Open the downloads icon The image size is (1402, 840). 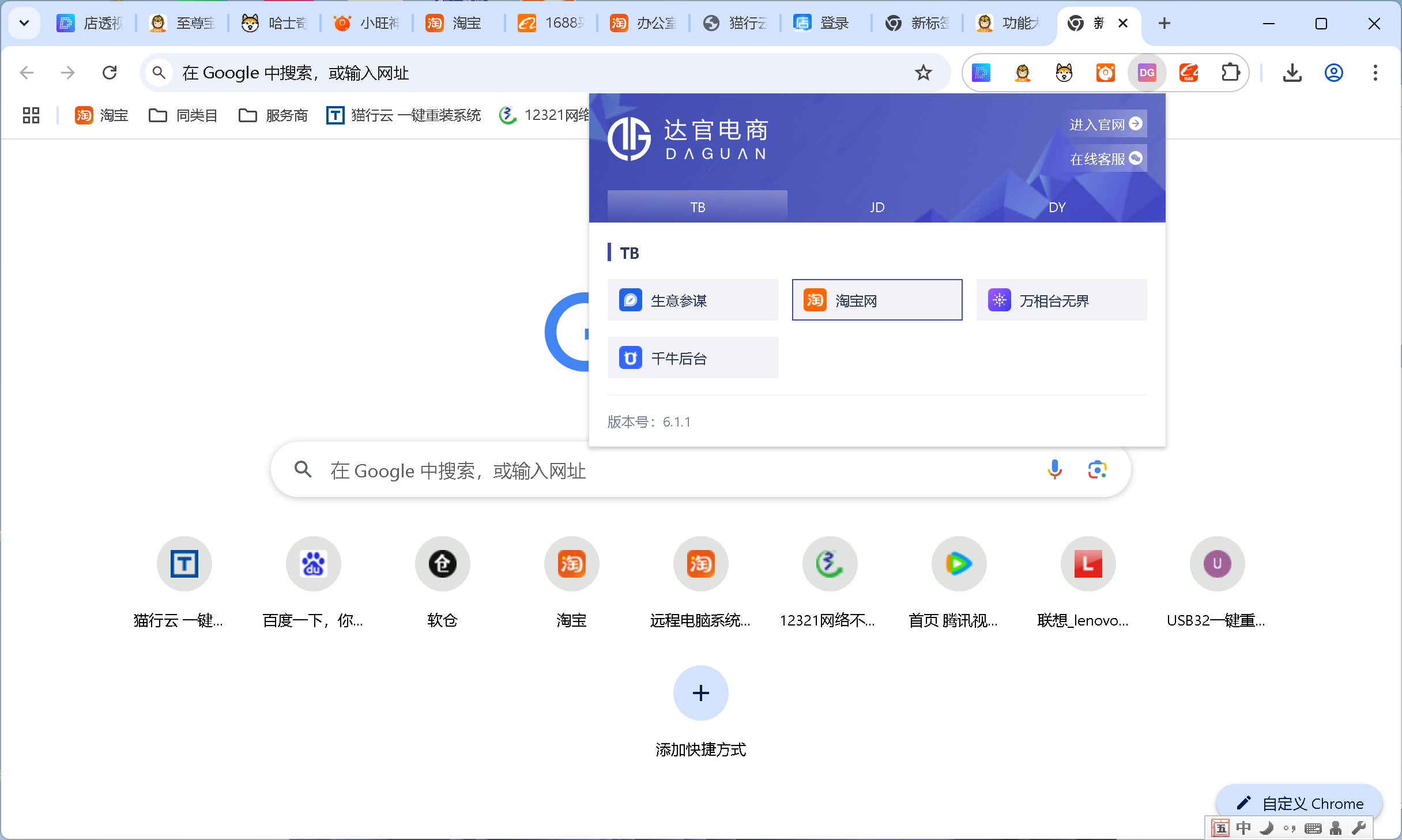[x=1292, y=73]
